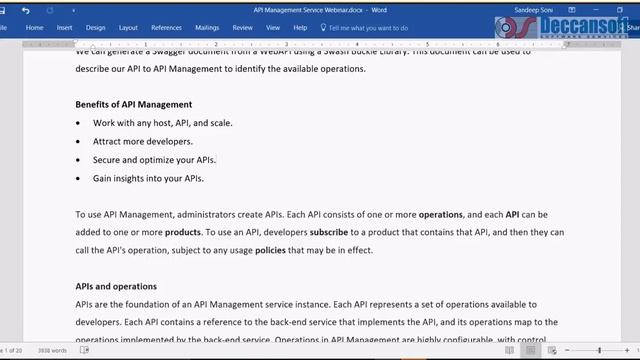Click the proofing check icon in the status bar

tap(84, 350)
